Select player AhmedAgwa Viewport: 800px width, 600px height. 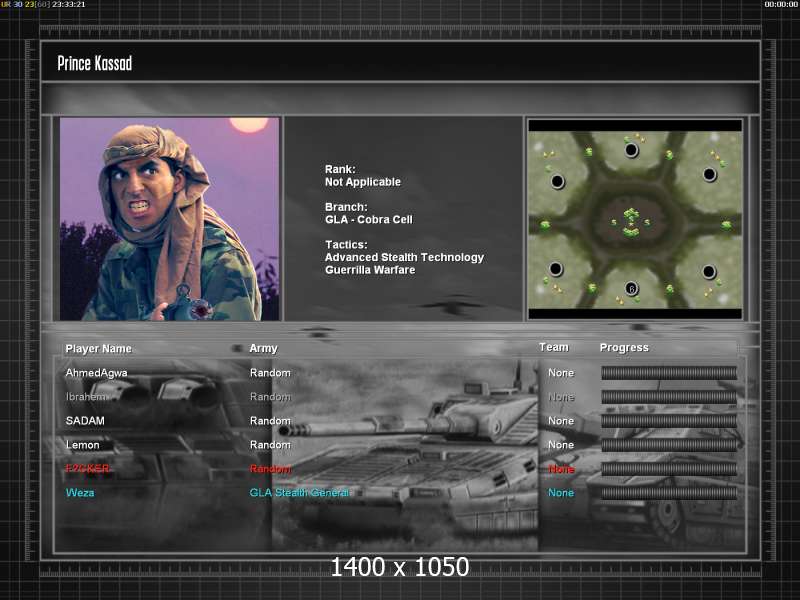pos(96,373)
